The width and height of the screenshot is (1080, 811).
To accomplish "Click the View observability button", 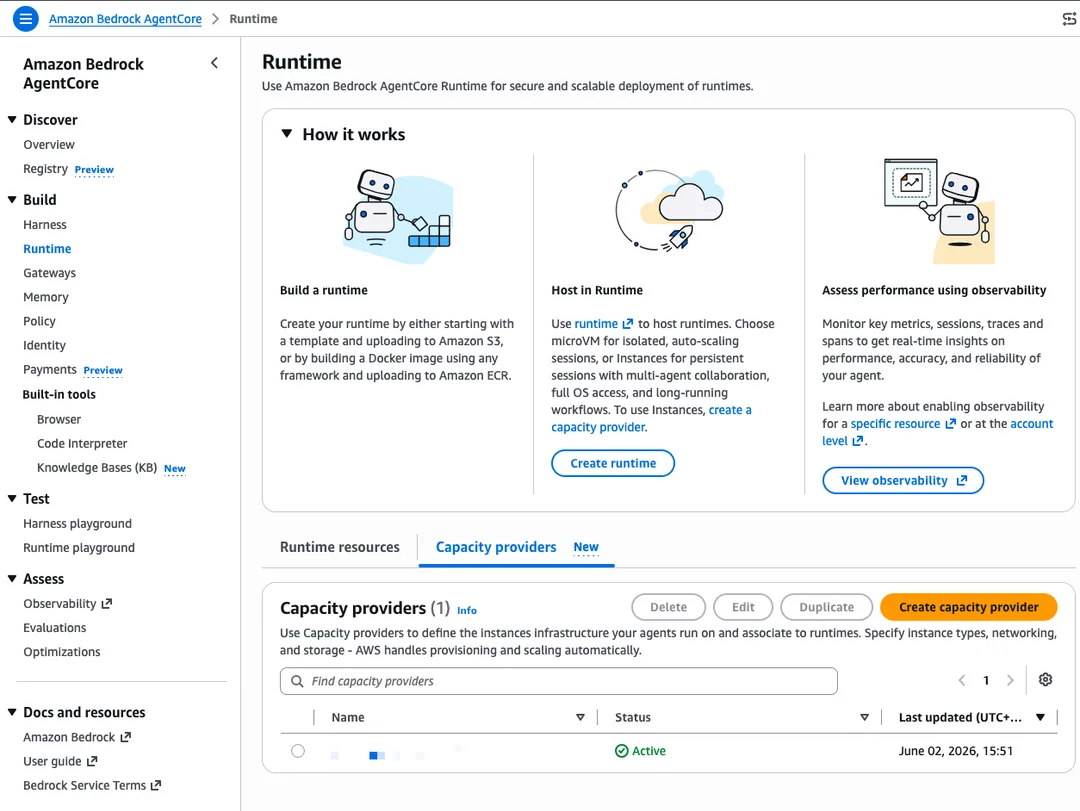I will pyautogui.click(x=903, y=480).
